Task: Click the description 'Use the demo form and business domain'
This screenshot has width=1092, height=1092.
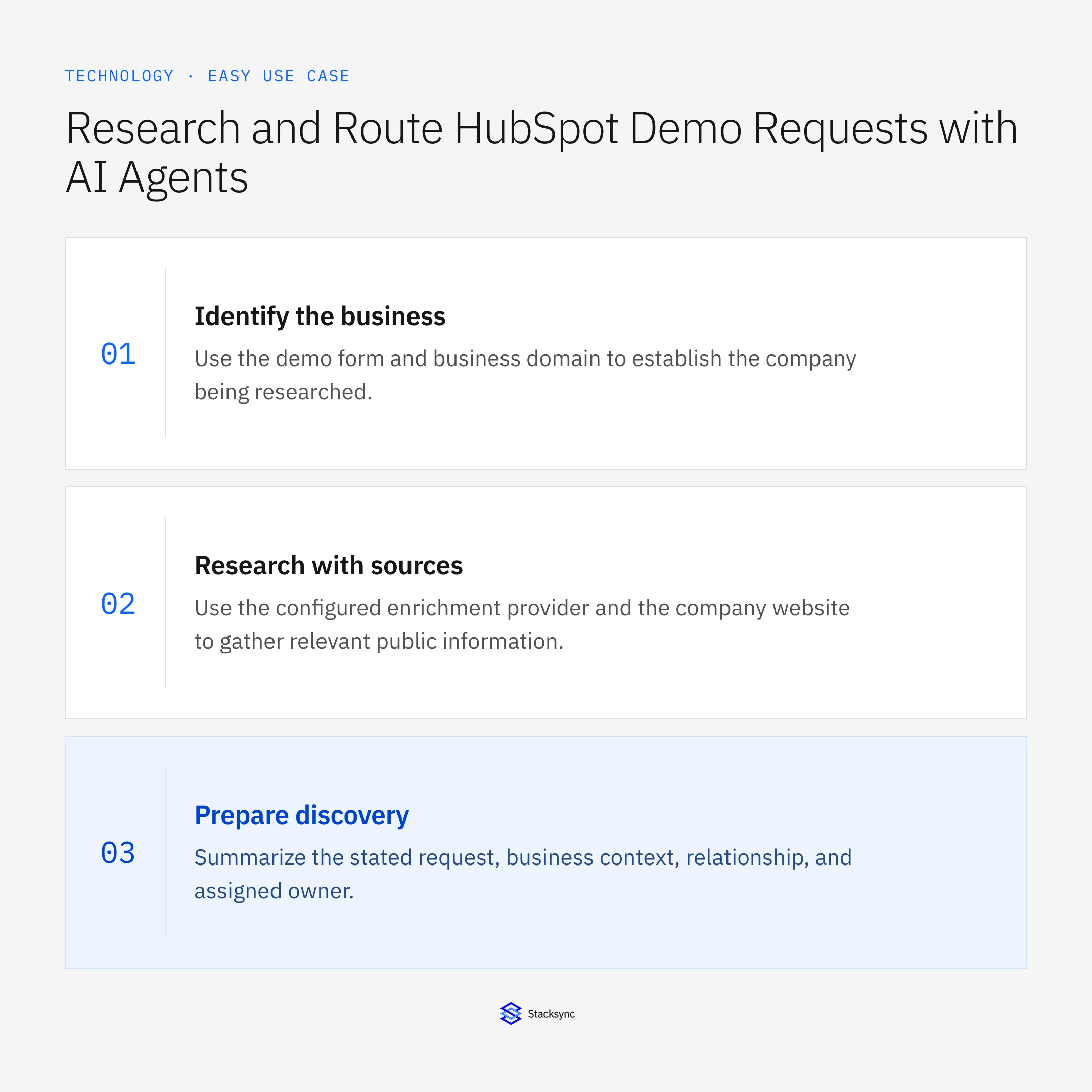Action: [x=525, y=375]
